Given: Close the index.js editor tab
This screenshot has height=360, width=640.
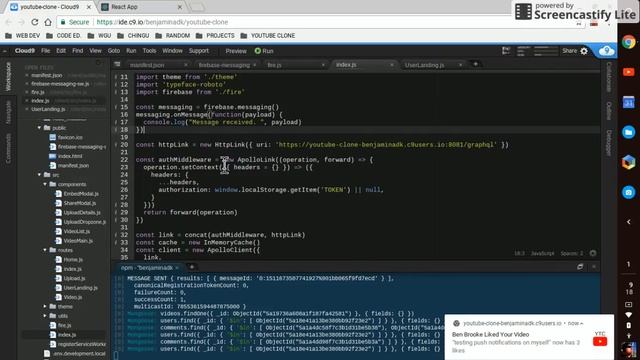Looking at the screenshot, I should 392,65.
